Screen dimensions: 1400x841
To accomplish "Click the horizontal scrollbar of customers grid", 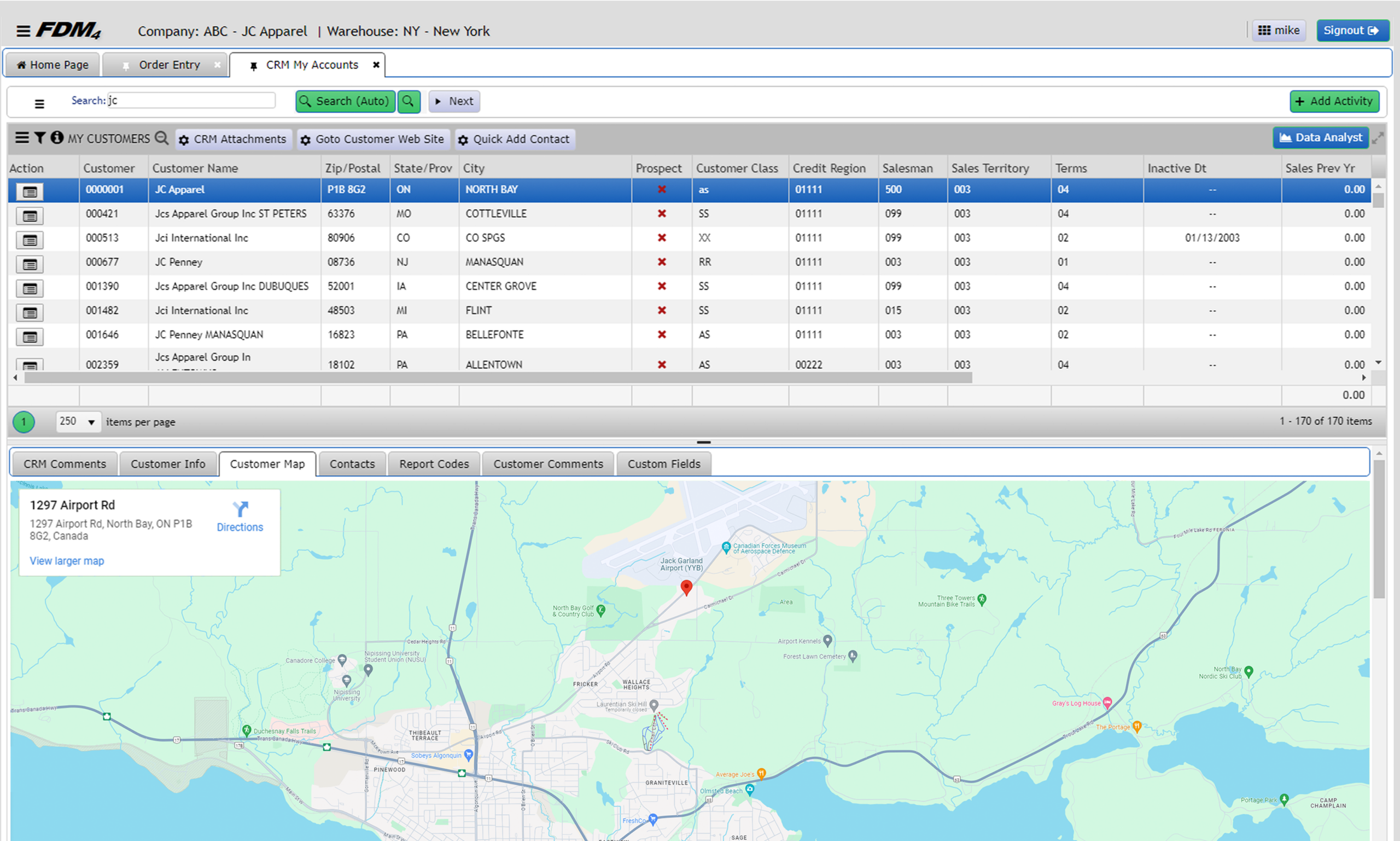I will click(x=498, y=378).
